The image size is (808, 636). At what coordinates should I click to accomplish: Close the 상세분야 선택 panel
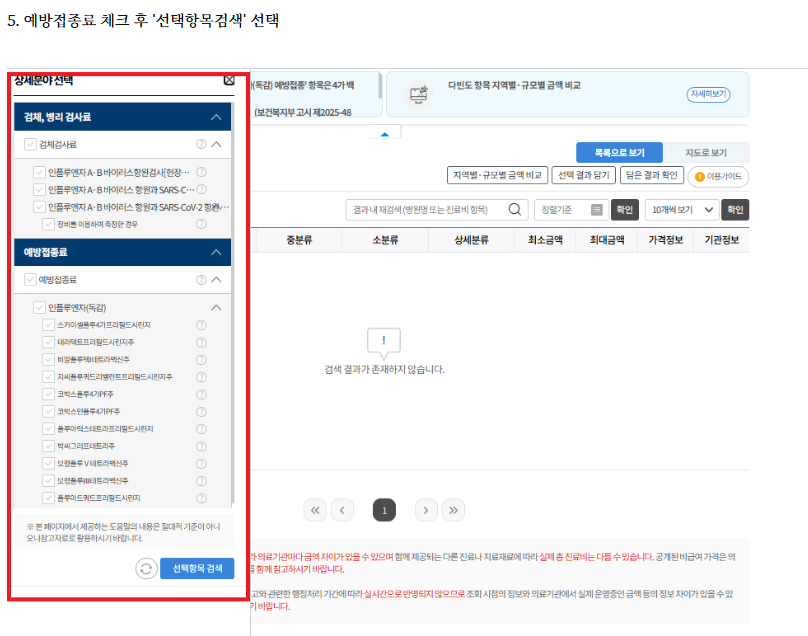pyautogui.click(x=229, y=80)
